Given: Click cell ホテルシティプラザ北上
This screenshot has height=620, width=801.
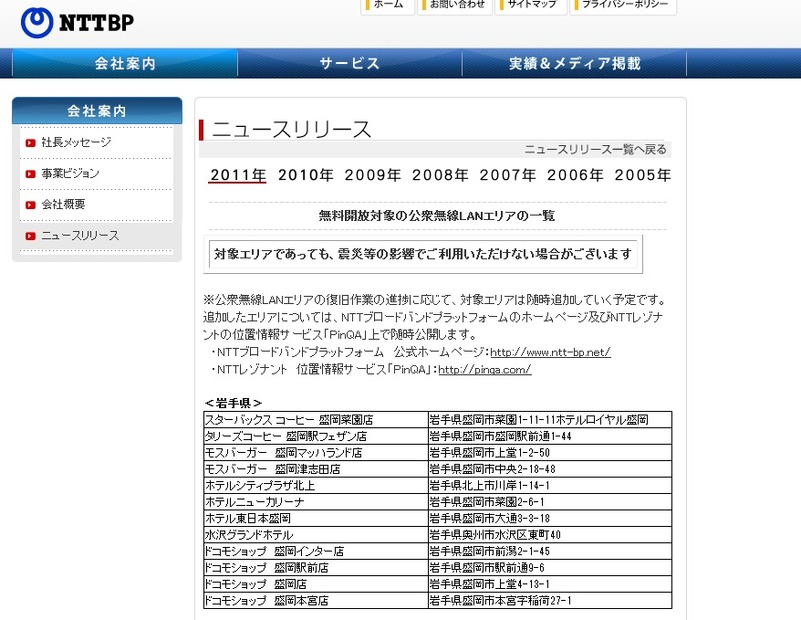Looking at the screenshot, I should [316, 485].
